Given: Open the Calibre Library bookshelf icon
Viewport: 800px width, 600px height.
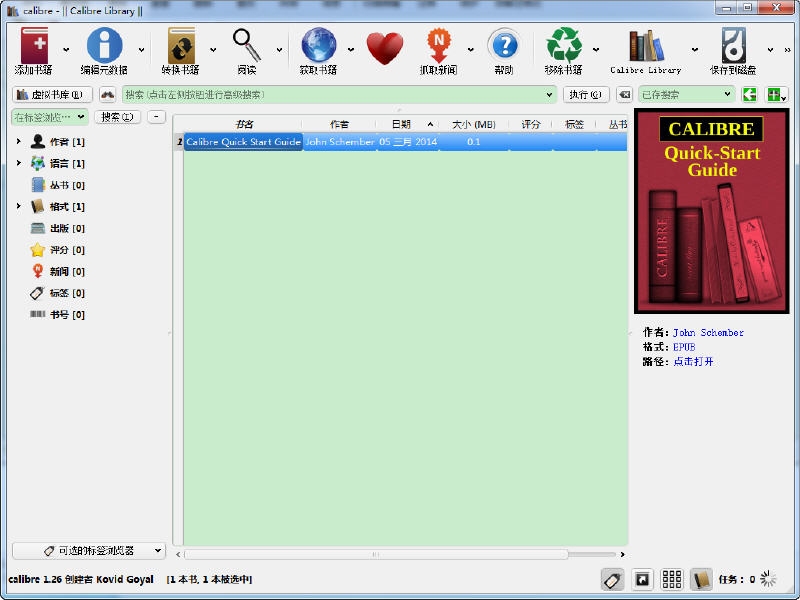Looking at the screenshot, I should click(646, 46).
